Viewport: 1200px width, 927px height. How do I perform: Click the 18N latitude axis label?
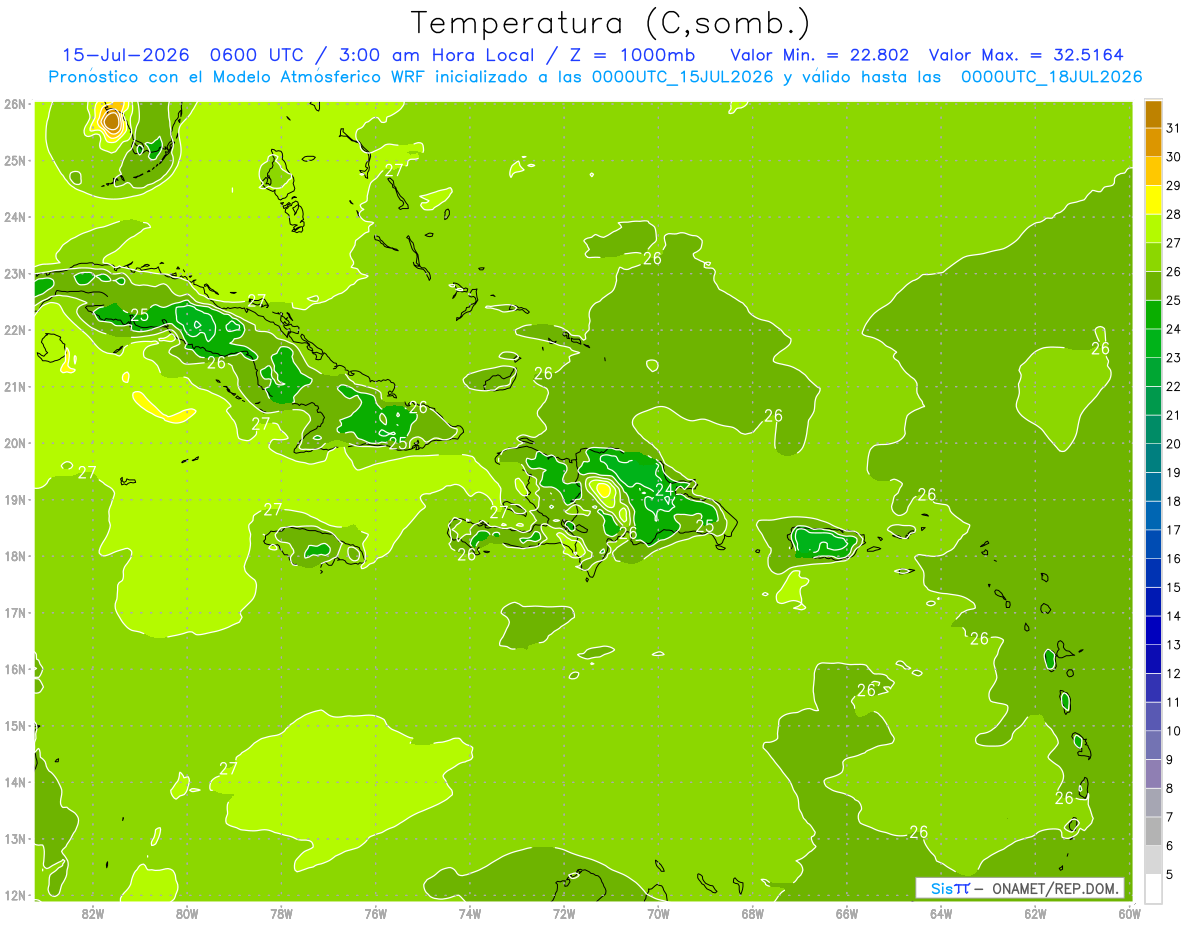[15, 556]
